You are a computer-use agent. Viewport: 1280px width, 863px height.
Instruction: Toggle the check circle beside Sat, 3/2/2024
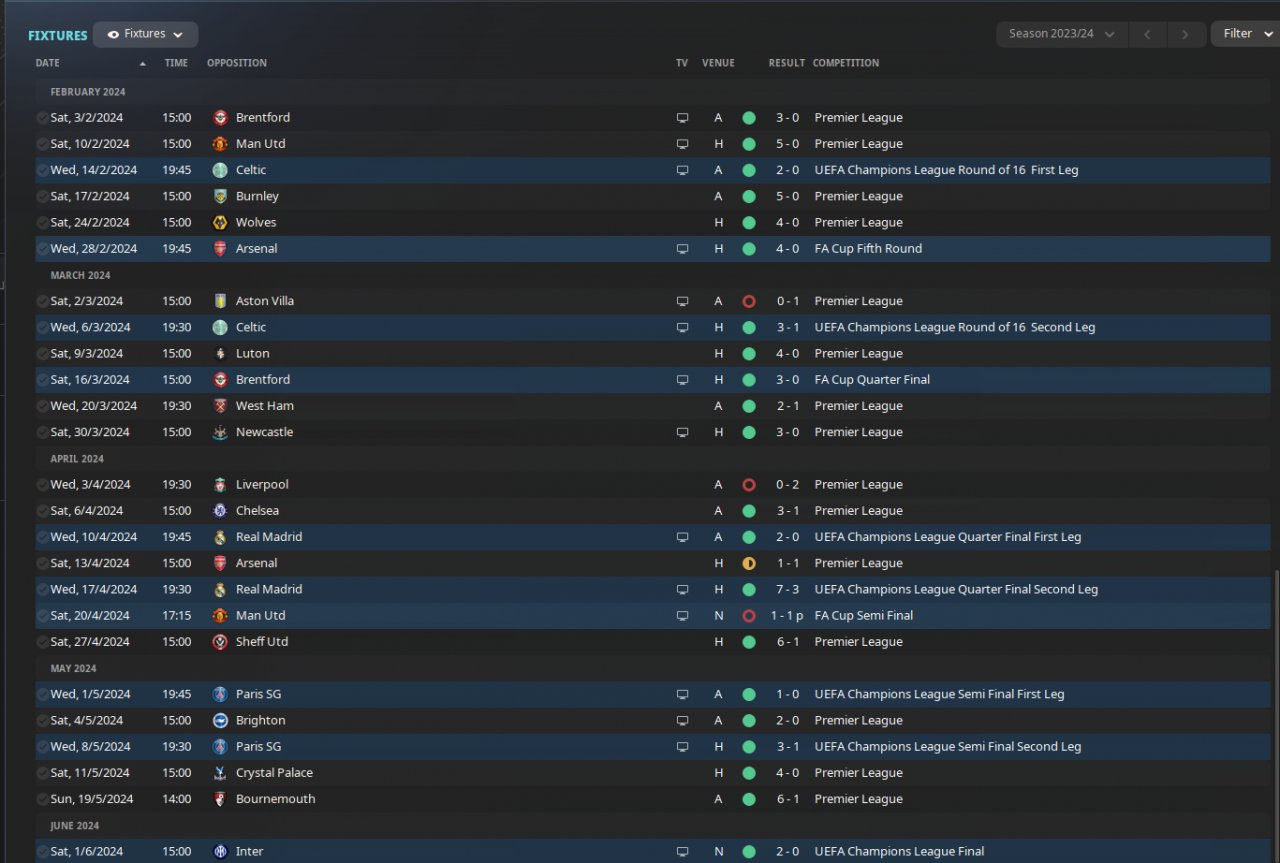click(x=42, y=118)
